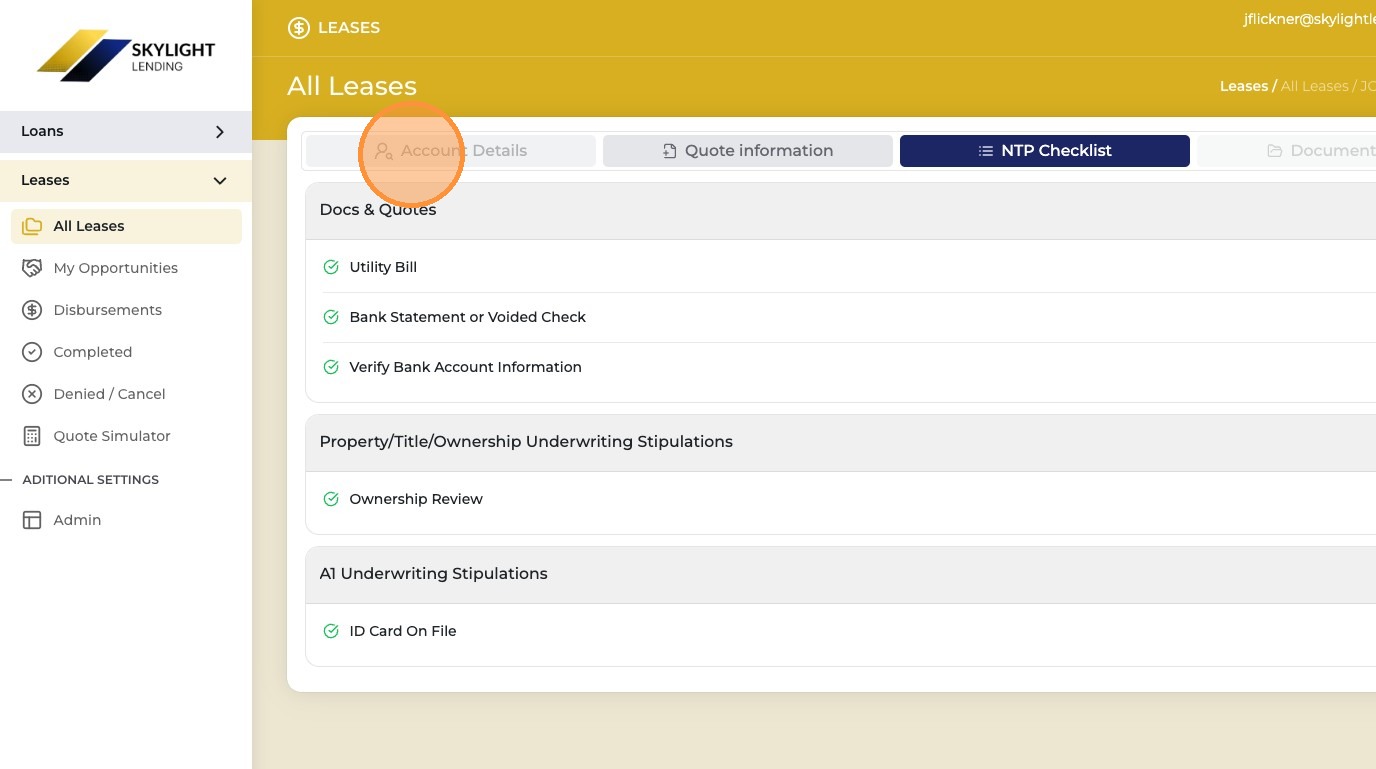Image resolution: width=1376 pixels, height=769 pixels.
Task: Open the Loans sidebar section
Action: click(x=126, y=132)
